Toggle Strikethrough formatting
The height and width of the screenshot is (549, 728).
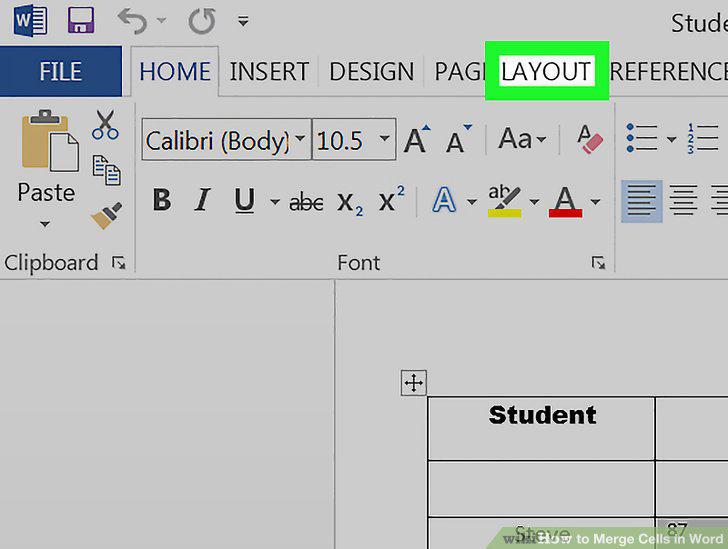pyautogui.click(x=306, y=202)
